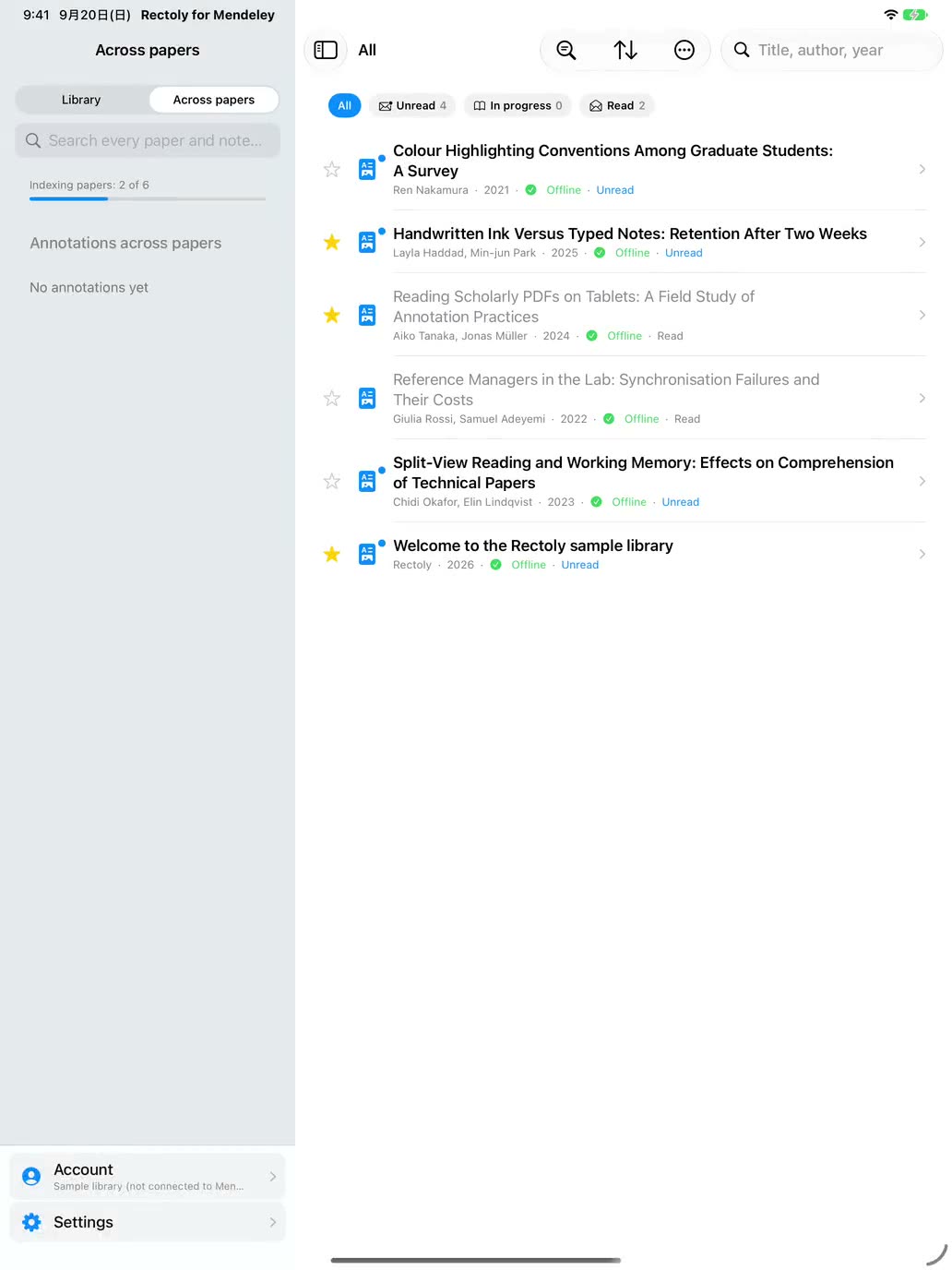Click the magnifier icon in sidebar search
This screenshot has width=952, height=1270.
coord(33,140)
